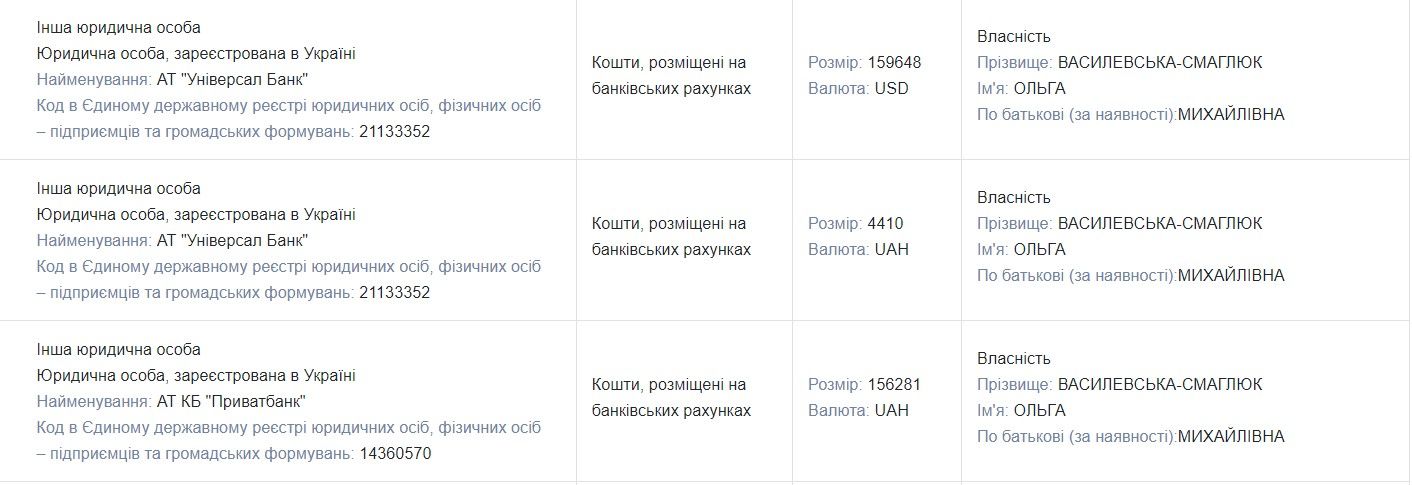Click "Власність" in the USD row

(x=1013, y=36)
